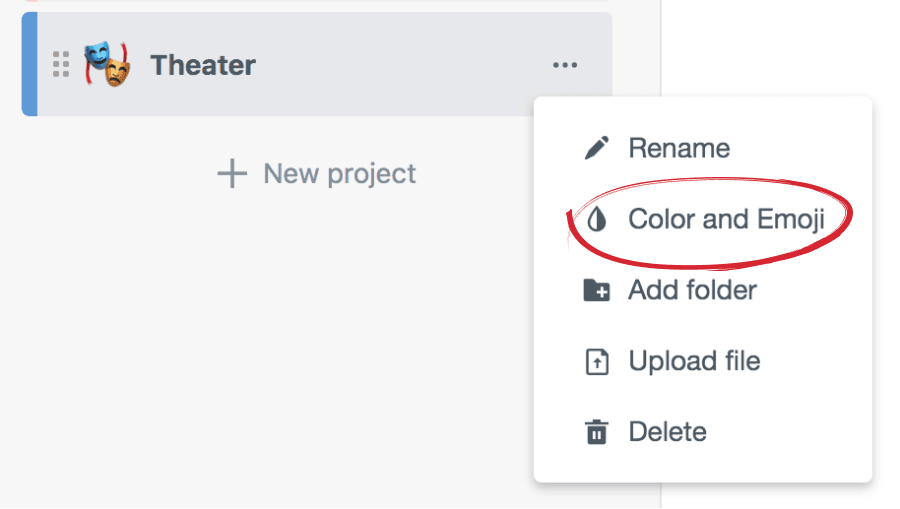Click the trash can icon
The image size is (900, 509).
coord(596,433)
